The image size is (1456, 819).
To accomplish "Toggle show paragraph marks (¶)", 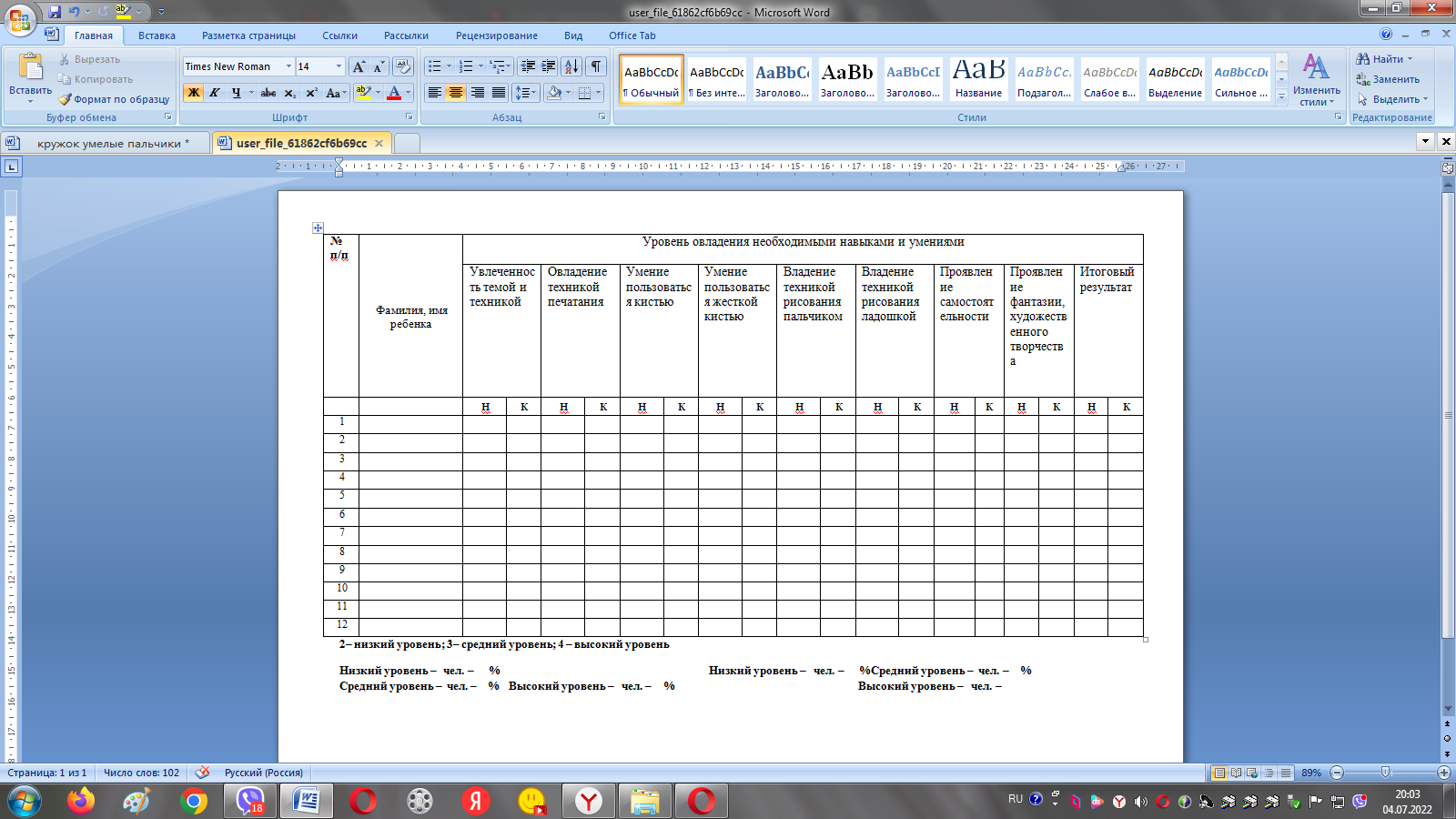I will coord(596,66).
